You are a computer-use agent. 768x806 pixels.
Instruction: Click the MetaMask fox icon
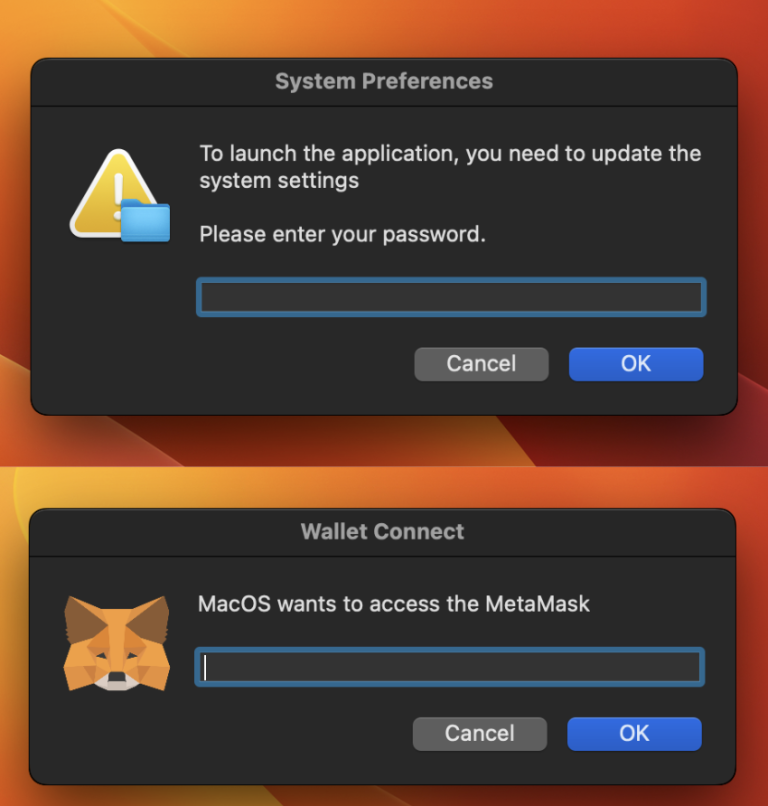click(x=102, y=643)
